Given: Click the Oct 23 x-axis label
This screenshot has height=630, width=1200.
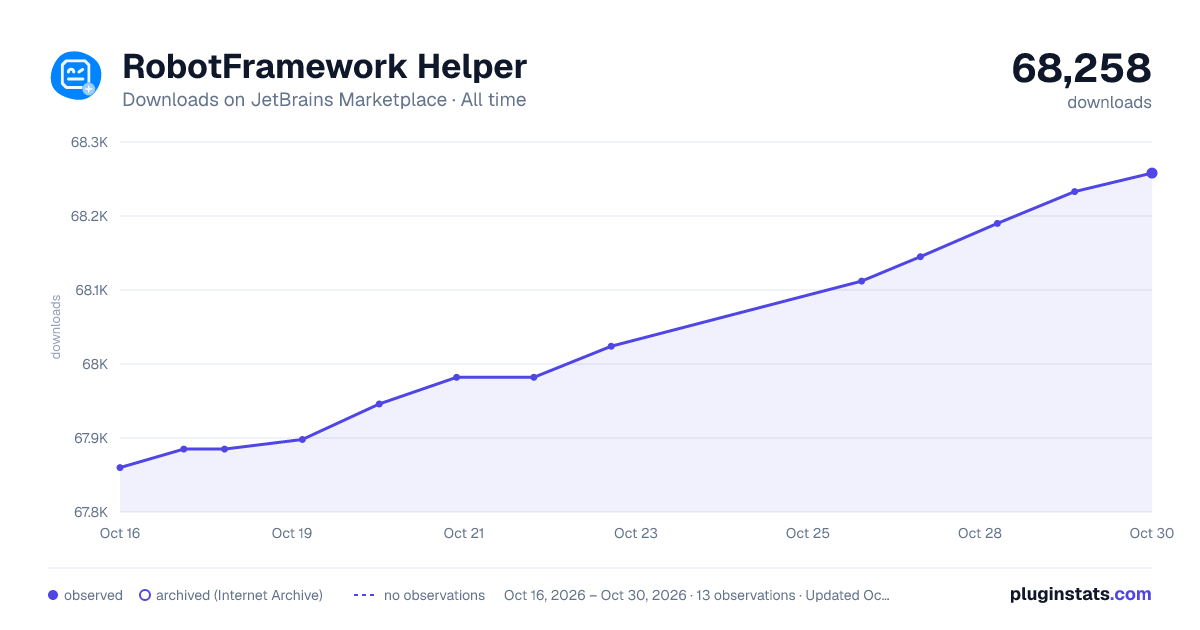Looking at the screenshot, I should pyautogui.click(x=636, y=533).
